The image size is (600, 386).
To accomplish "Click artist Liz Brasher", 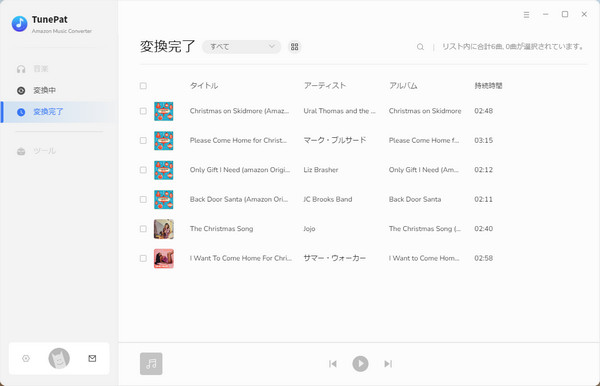I will [x=321, y=170].
